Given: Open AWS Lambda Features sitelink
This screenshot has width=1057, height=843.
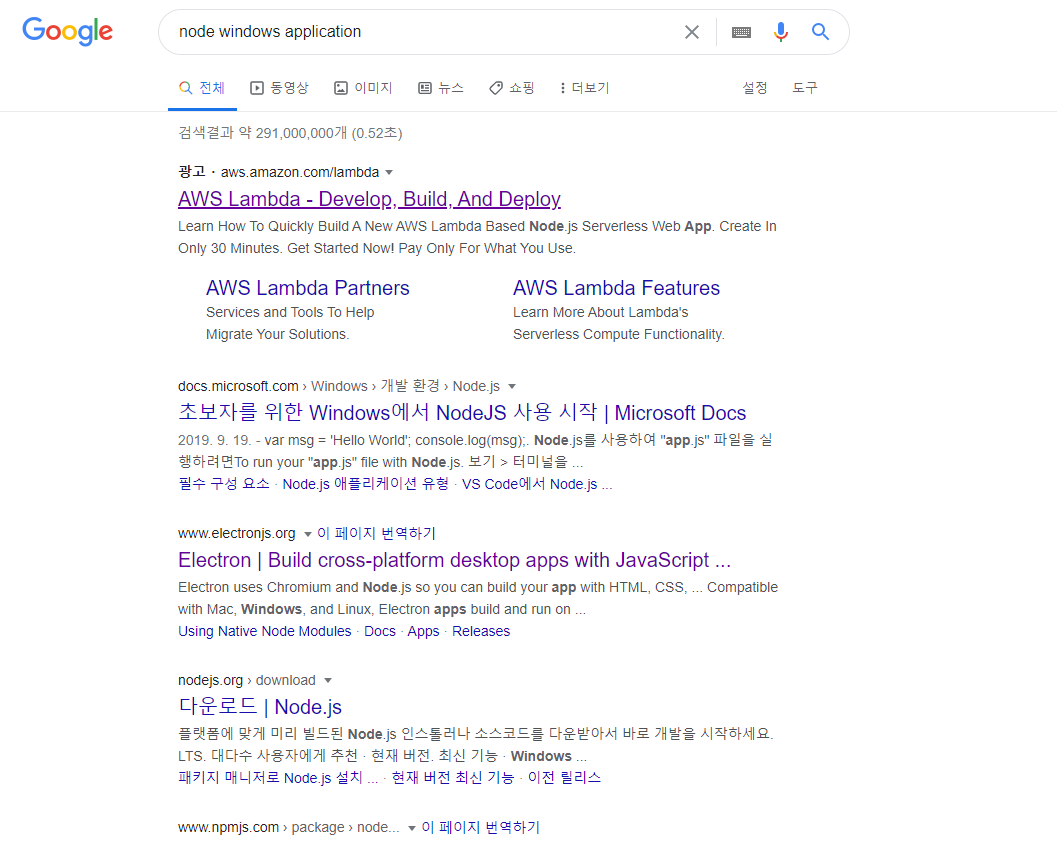Looking at the screenshot, I should (616, 288).
